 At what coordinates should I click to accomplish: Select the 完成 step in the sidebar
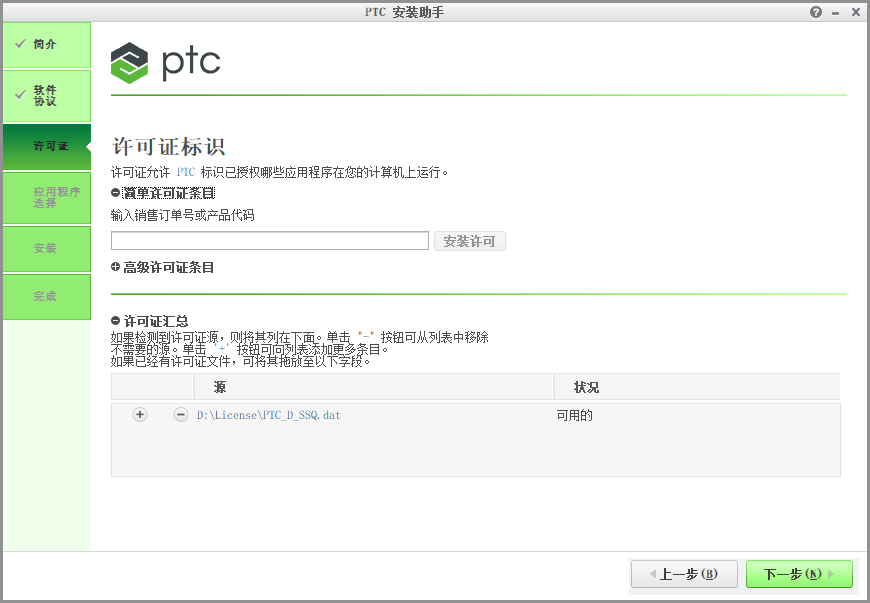tap(47, 296)
